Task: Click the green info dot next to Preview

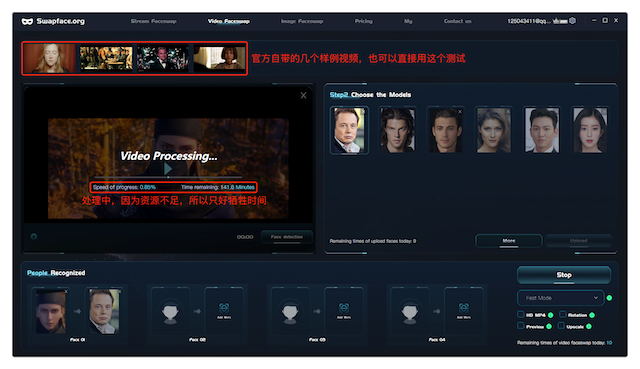Action: 549,326
